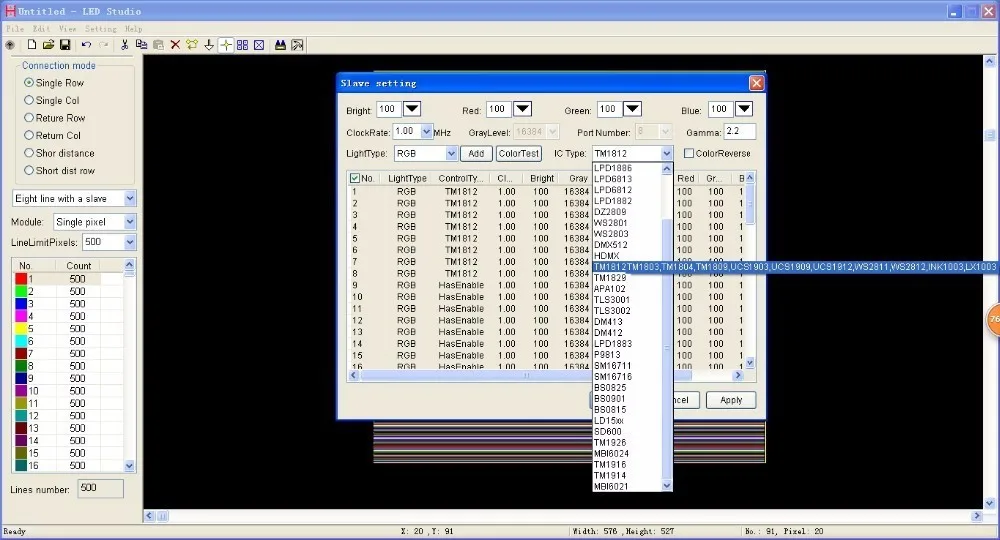The image size is (1000, 540).
Task: Click the Add button
Action: (x=476, y=153)
